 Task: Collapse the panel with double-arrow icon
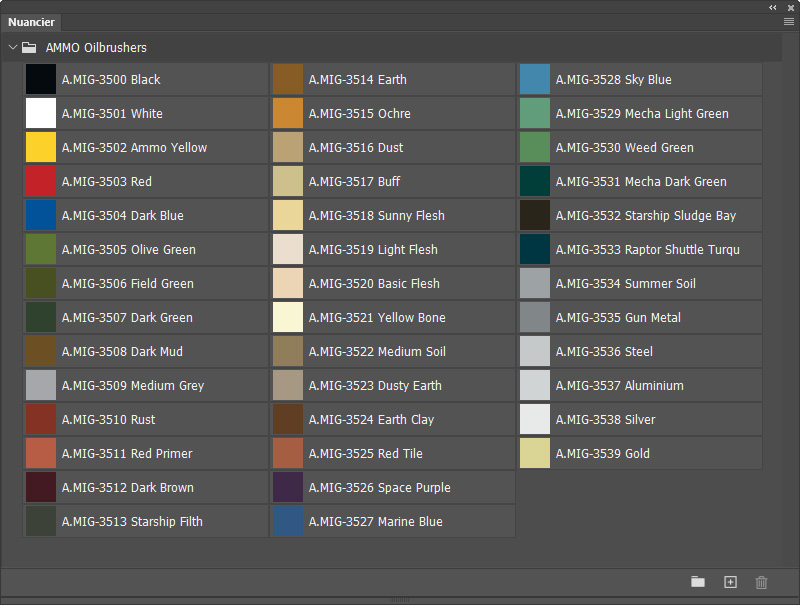pos(773,7)
